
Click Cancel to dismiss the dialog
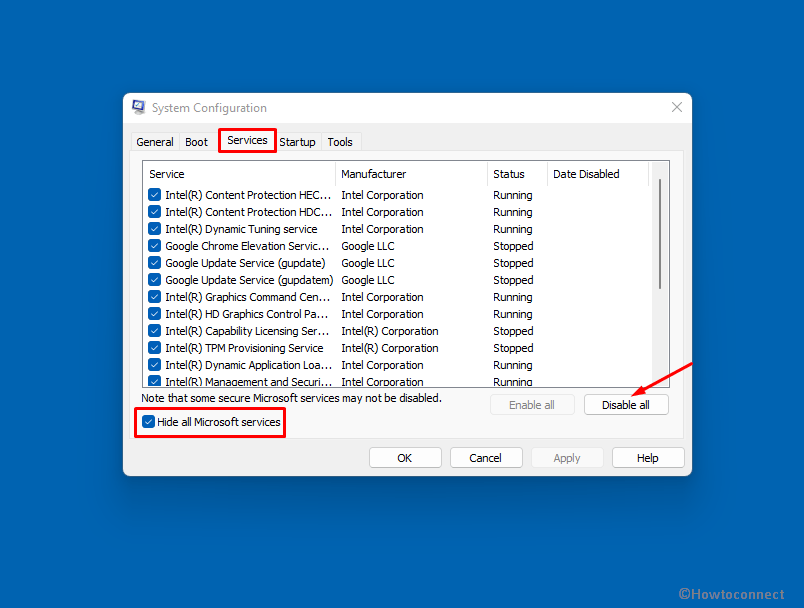tap(486, 457)
